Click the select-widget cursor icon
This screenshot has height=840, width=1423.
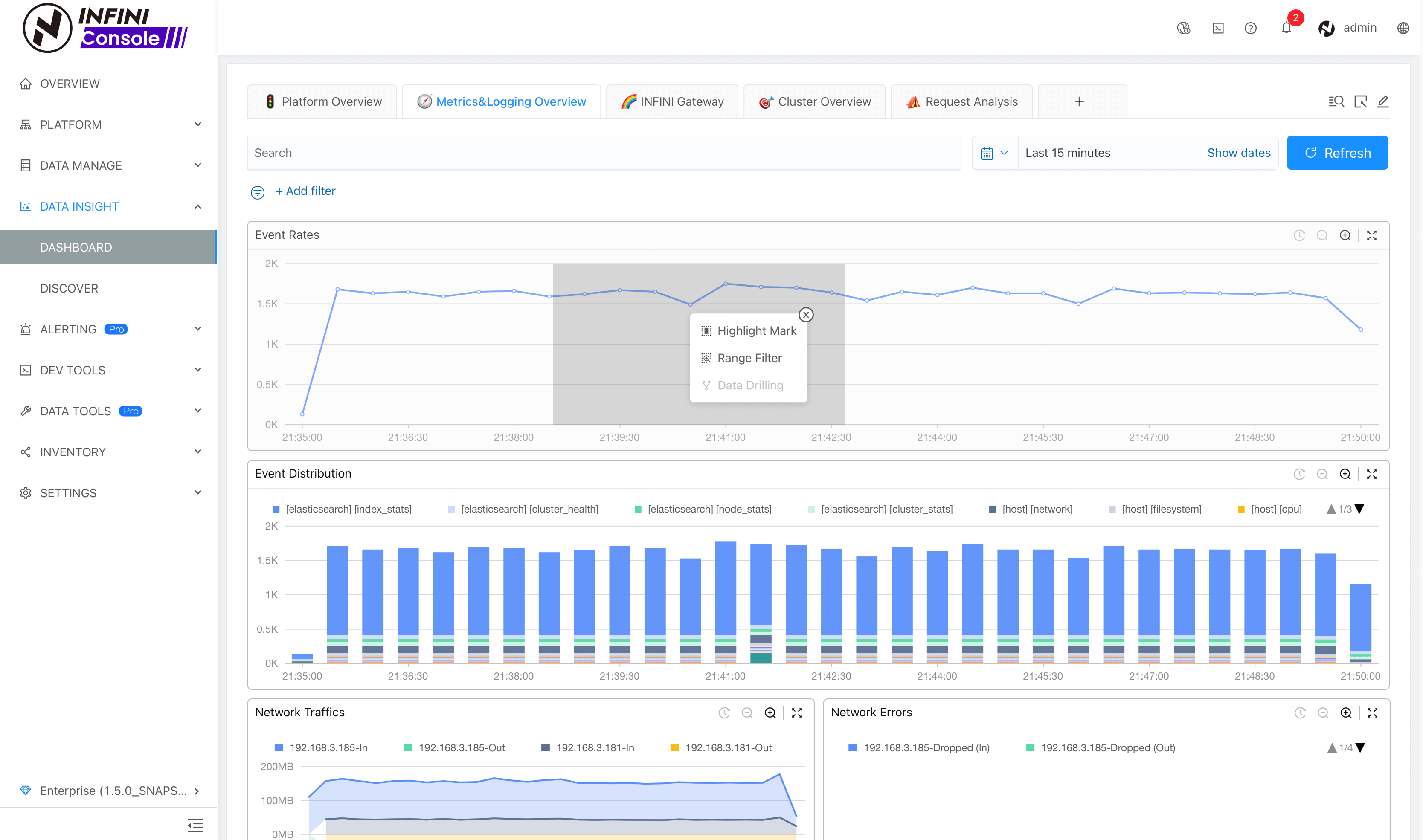(1361, 101)
